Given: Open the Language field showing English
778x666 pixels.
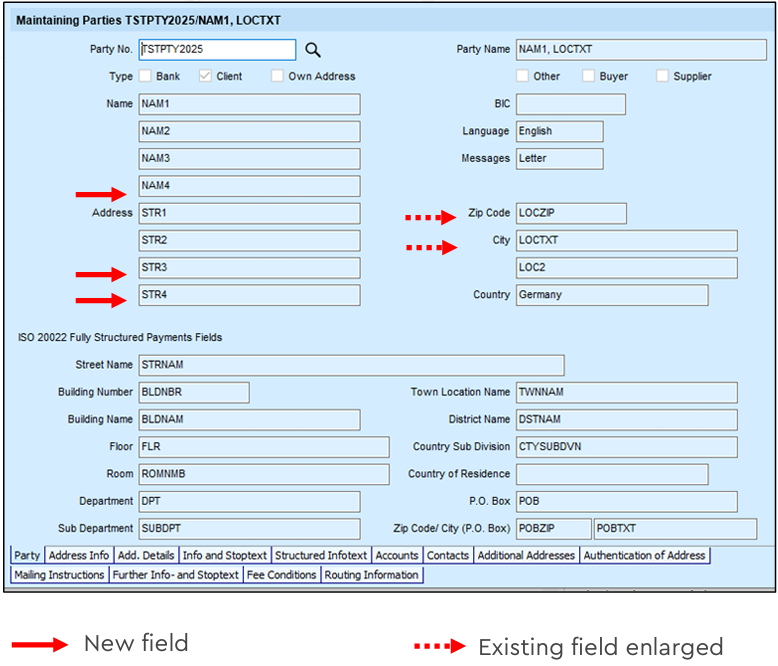Looking at the screenshot, I should pyautogui.click(x=560, y=132).
